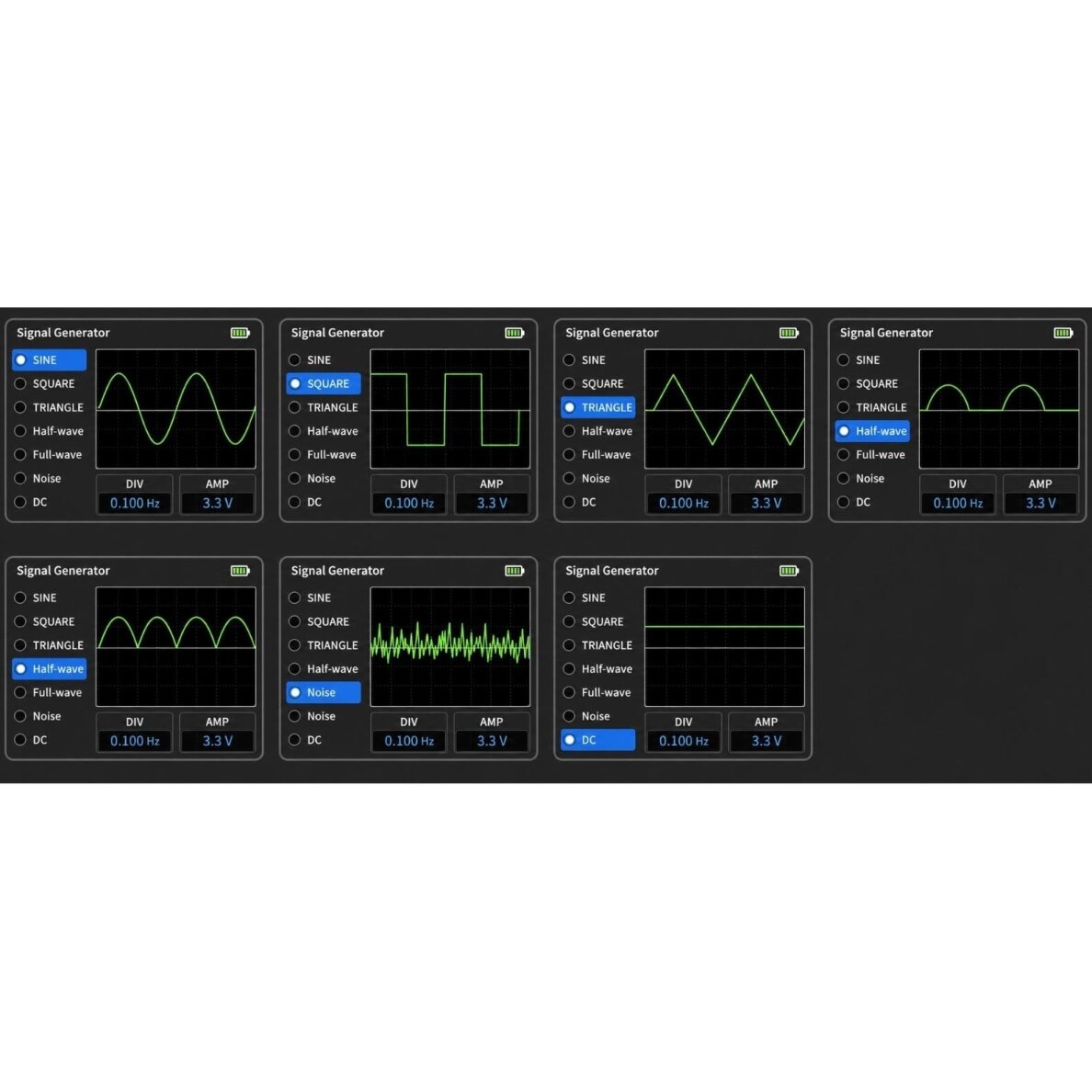This screenshot has height=1092, width=1092.
Task: Click battery icon in the DC-selected panel
Action: [x=789, y=571]
